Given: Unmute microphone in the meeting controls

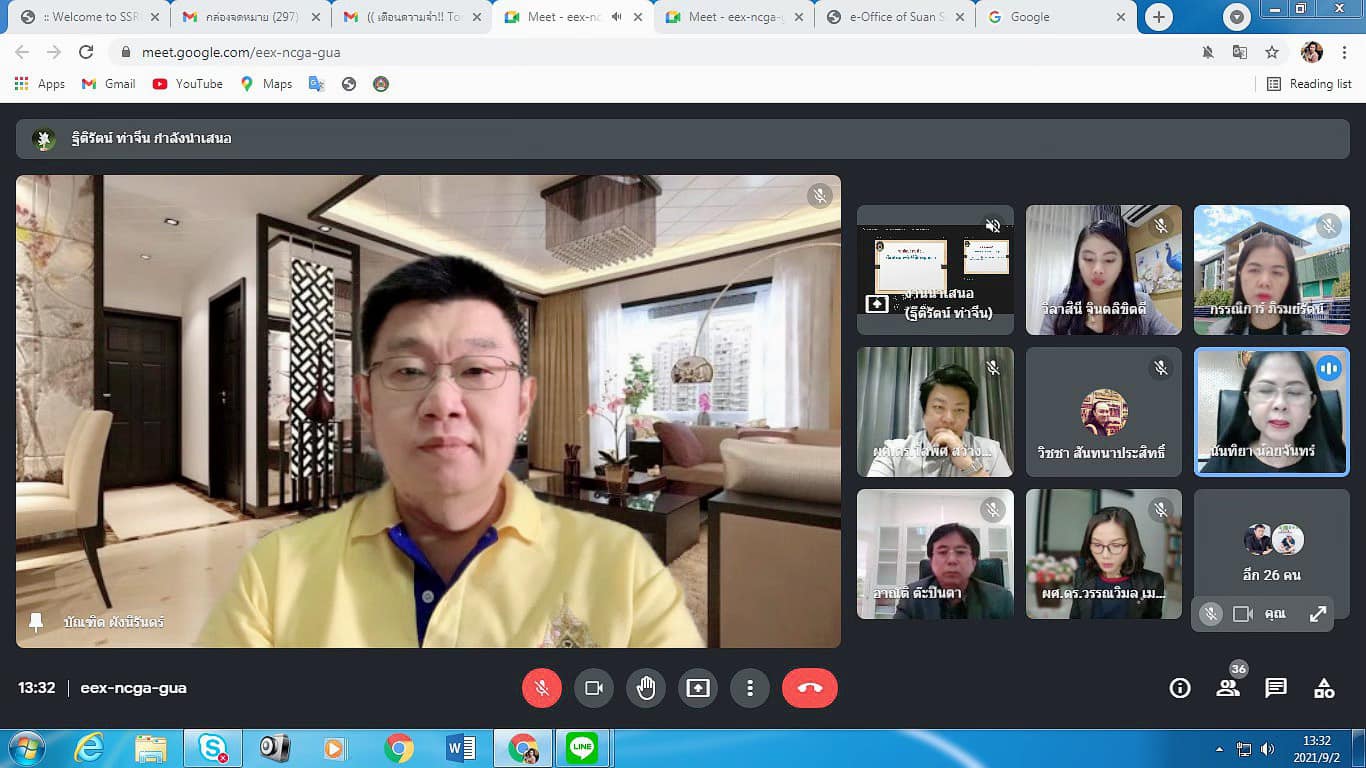Looking at the screenshot, I should click(542, 688).
